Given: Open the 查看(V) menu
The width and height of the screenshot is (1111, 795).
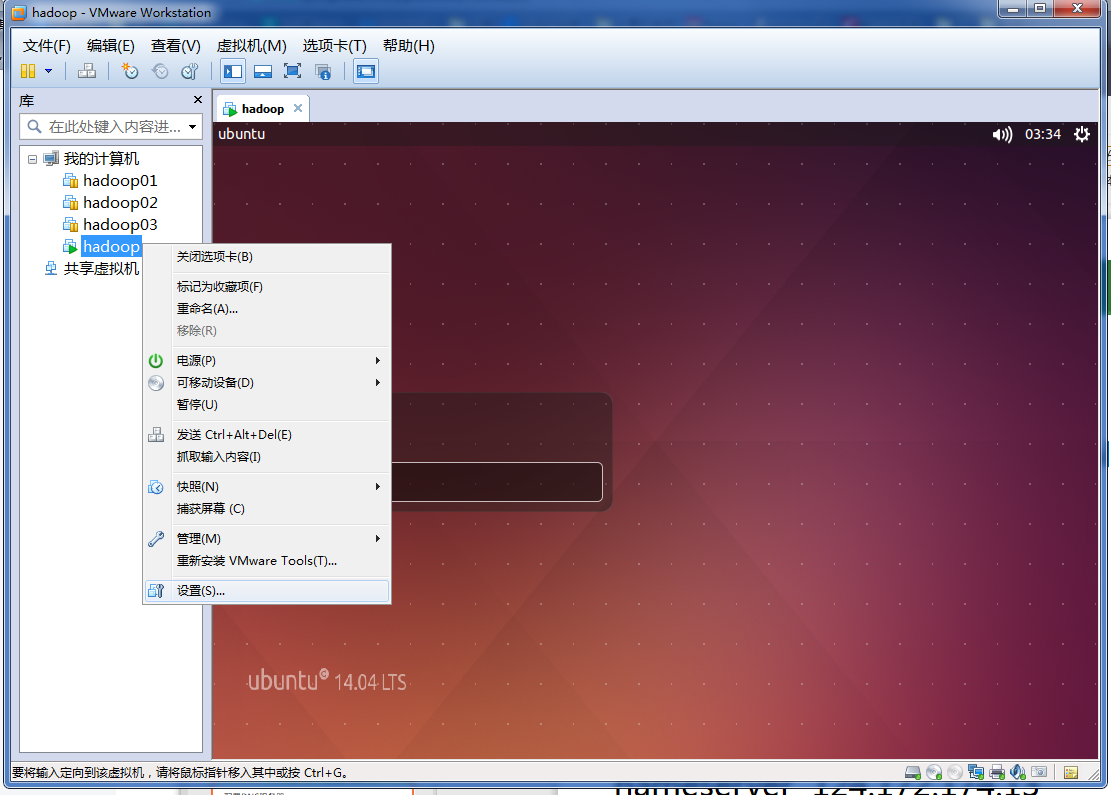Looking at the screenshot, I should click(x=176, y=46).
